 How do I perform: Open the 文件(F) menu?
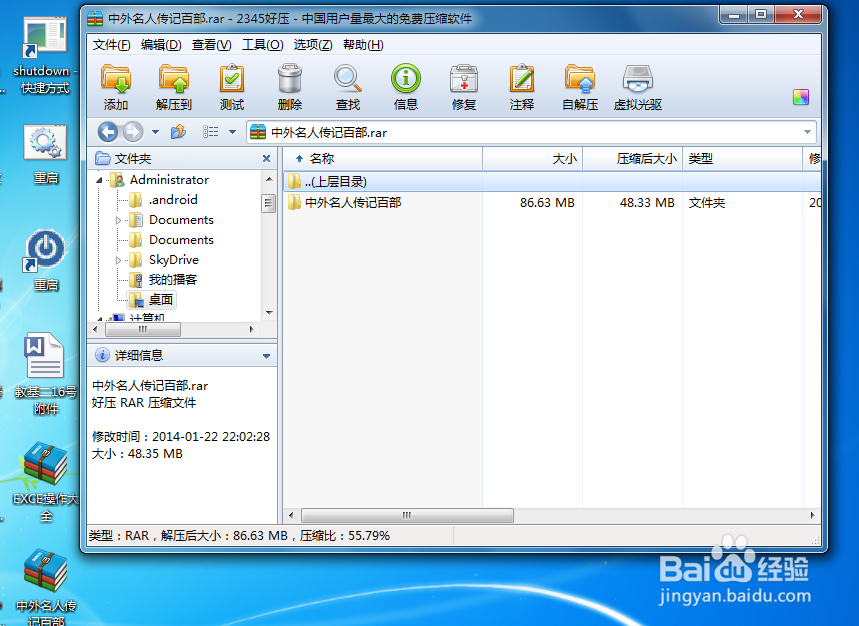coord(111,45)
